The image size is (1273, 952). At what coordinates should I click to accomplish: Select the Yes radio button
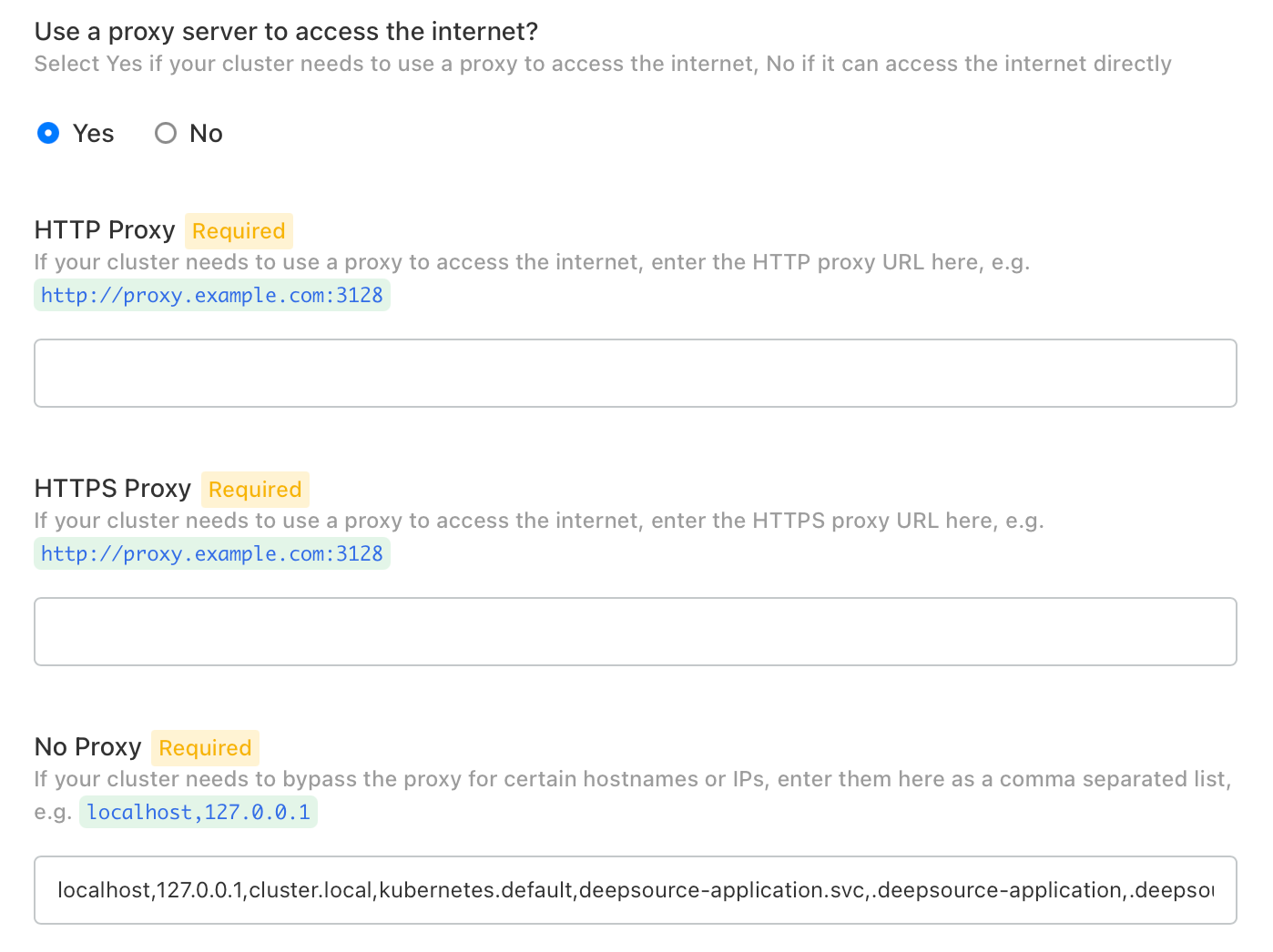(x=48, y=134)
